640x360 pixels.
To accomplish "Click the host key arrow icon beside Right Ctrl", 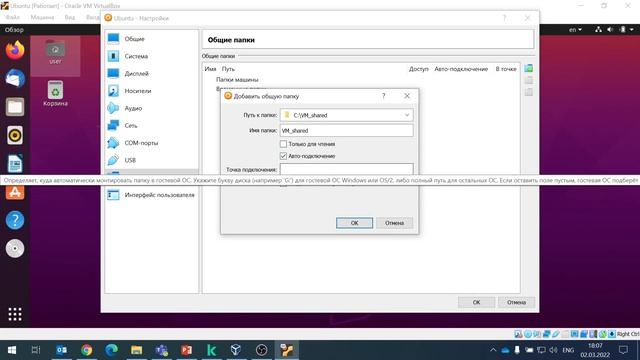I will click(x=611, y=334).
